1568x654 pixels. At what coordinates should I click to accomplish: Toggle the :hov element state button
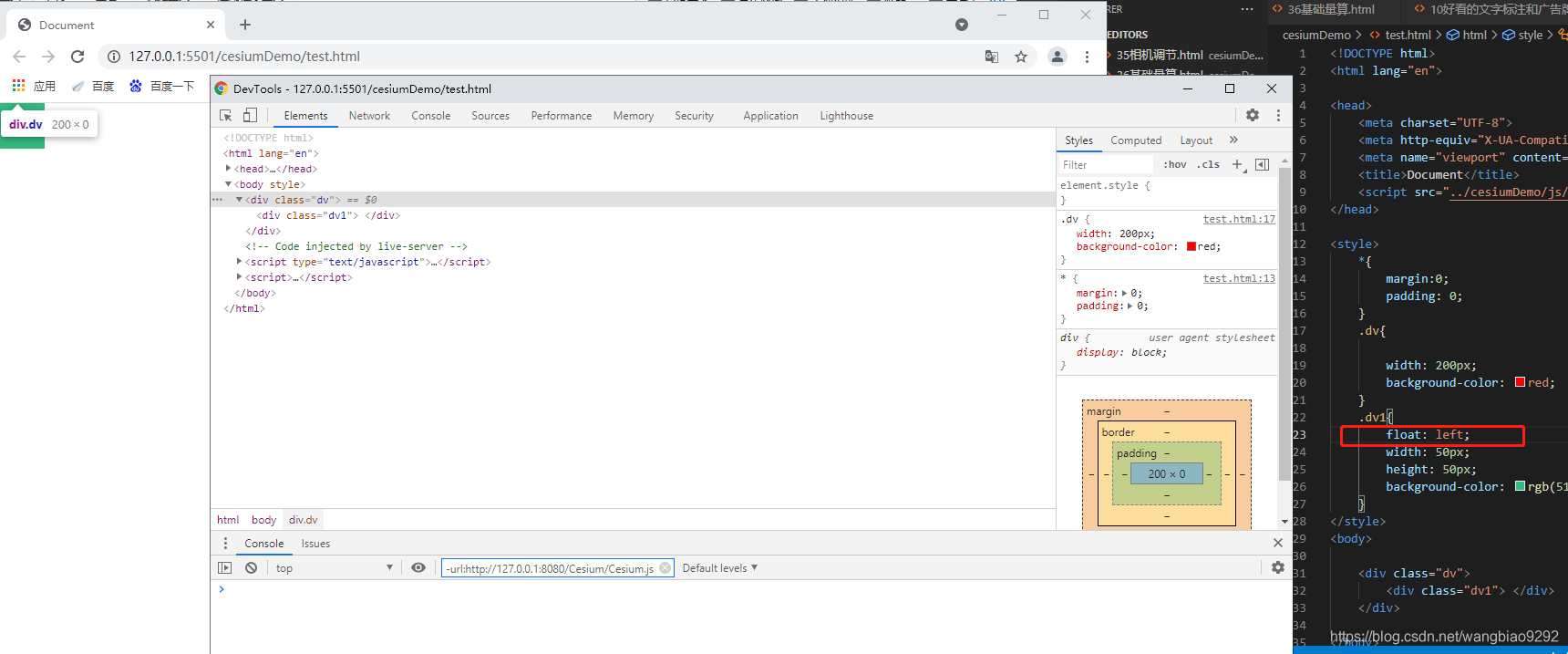pos(1175,165)
